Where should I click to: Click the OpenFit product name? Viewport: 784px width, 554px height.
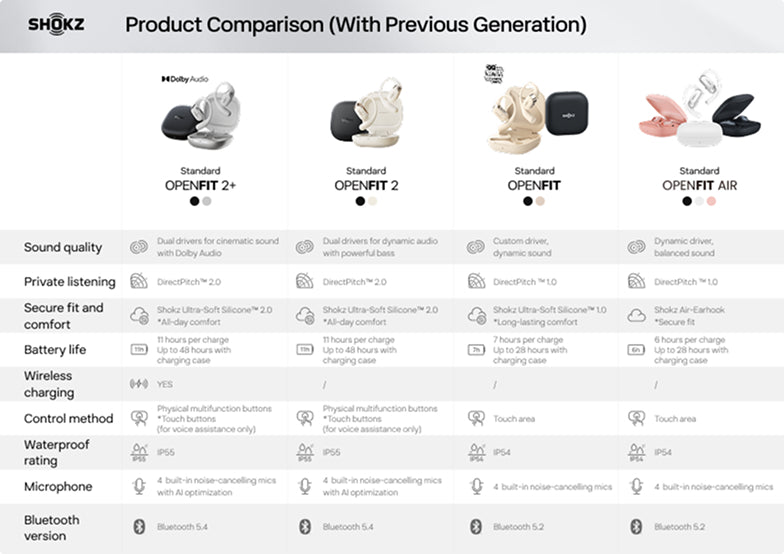point(534,185)
